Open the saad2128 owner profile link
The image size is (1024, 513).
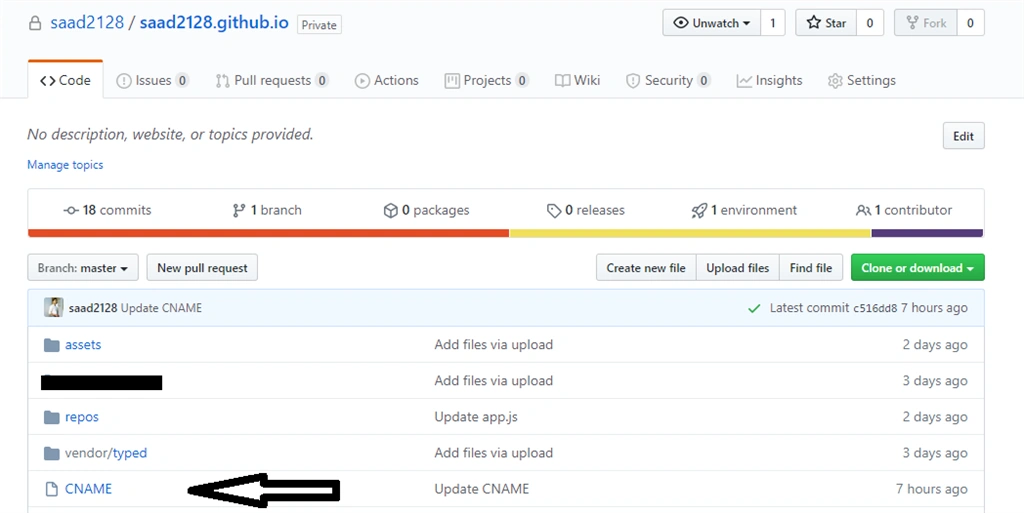coord(87,23)
